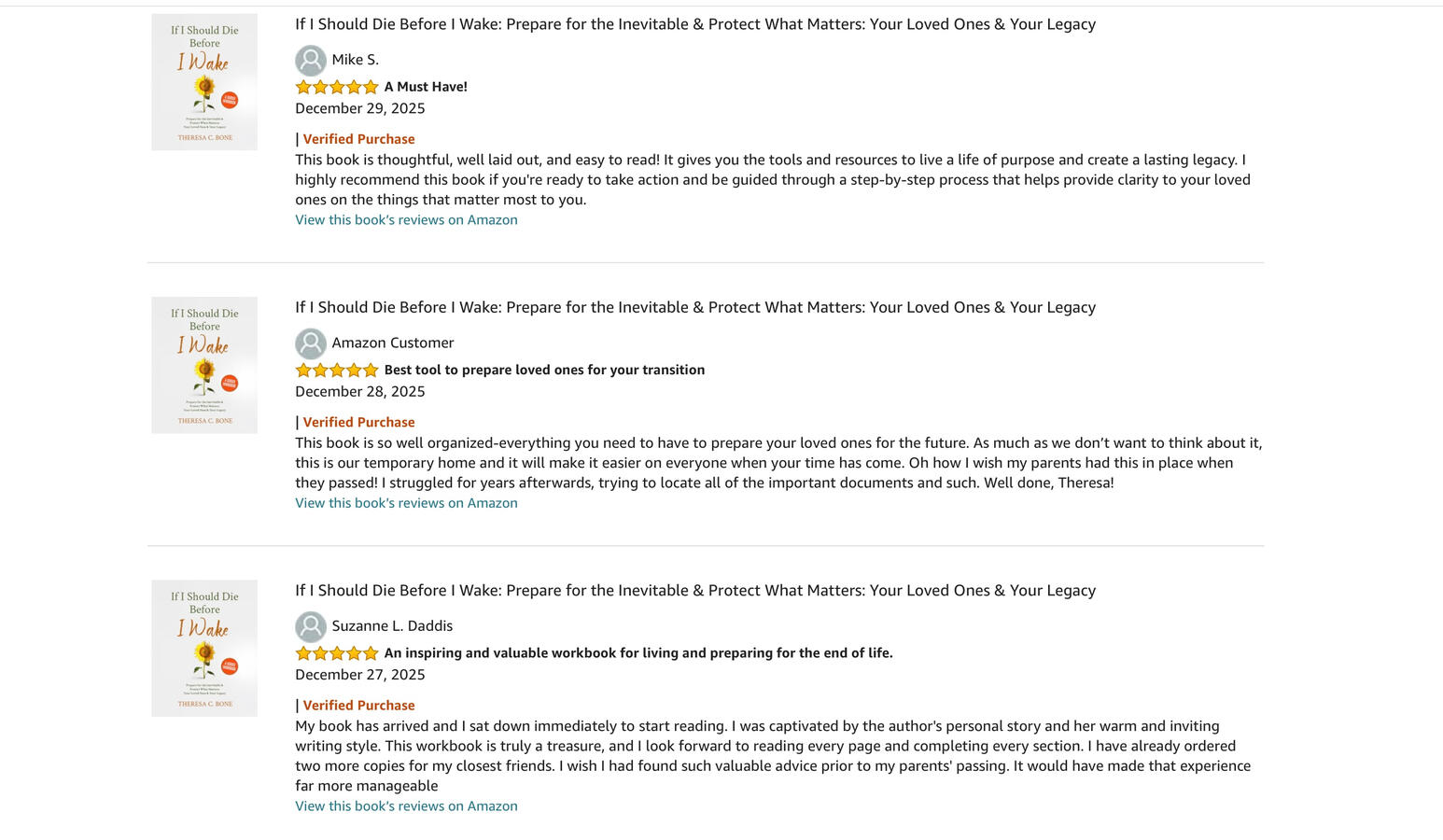The height and width of the screenshot is (840, 1443).
Task: Open the book title link above Amazon Customer
Action: tap(695, 307)
